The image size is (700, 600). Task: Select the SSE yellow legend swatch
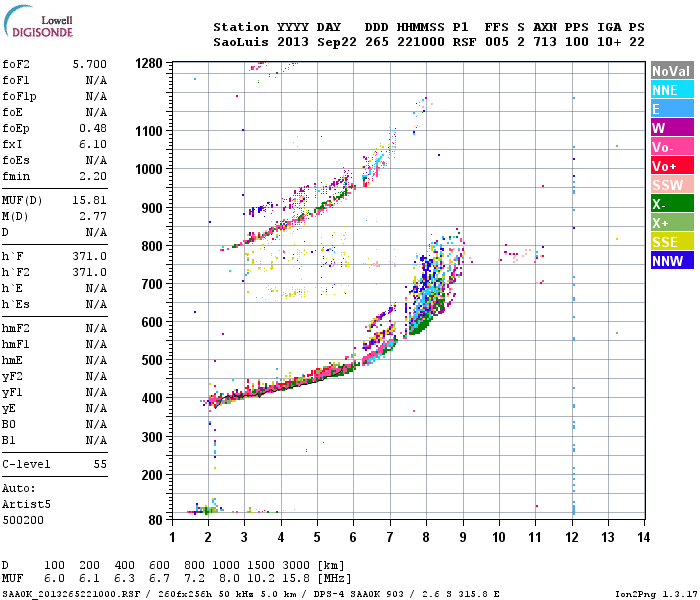tap(672, 242)
